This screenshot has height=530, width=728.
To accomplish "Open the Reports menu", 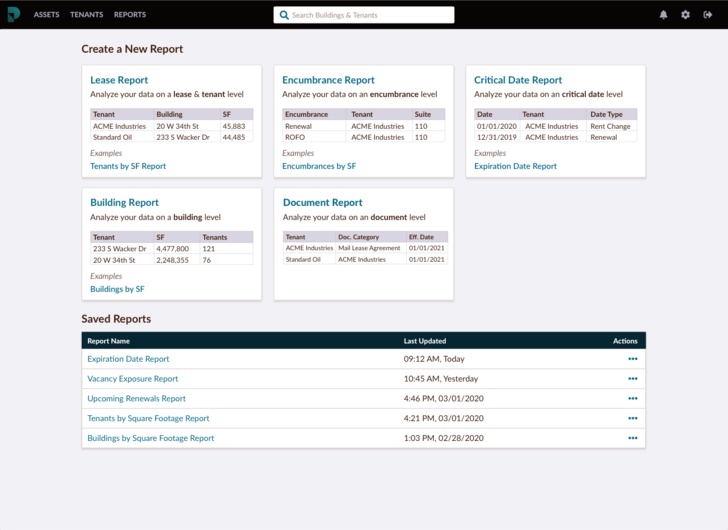I will [130, 15].
